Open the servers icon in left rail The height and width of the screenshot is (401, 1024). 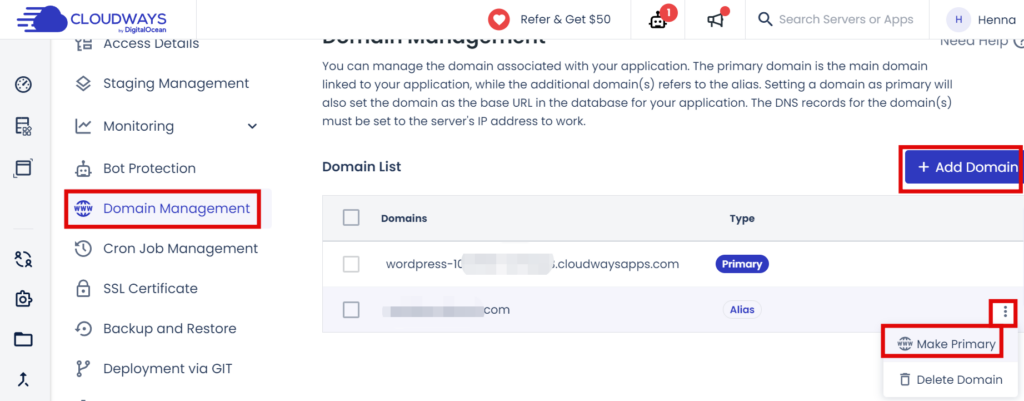coord(24,127)
